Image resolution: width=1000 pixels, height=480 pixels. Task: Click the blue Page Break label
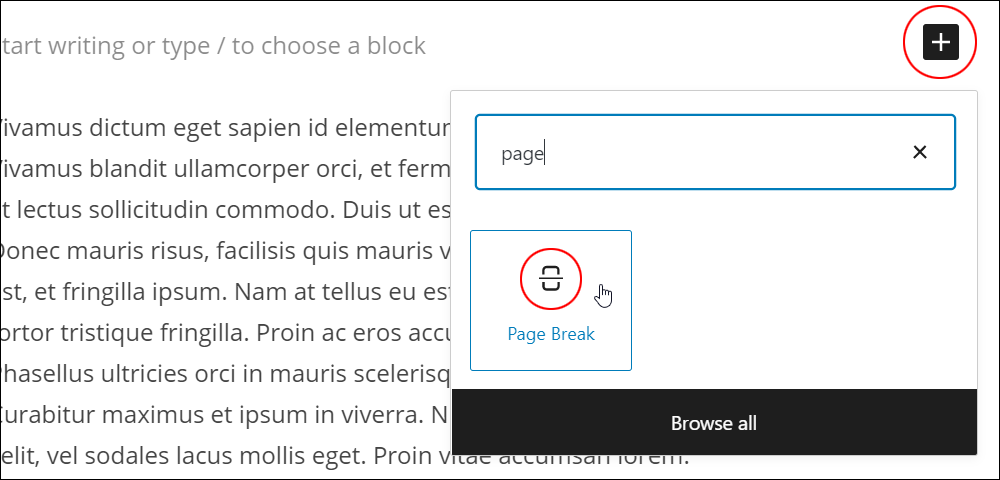click(x=551, y=334)
